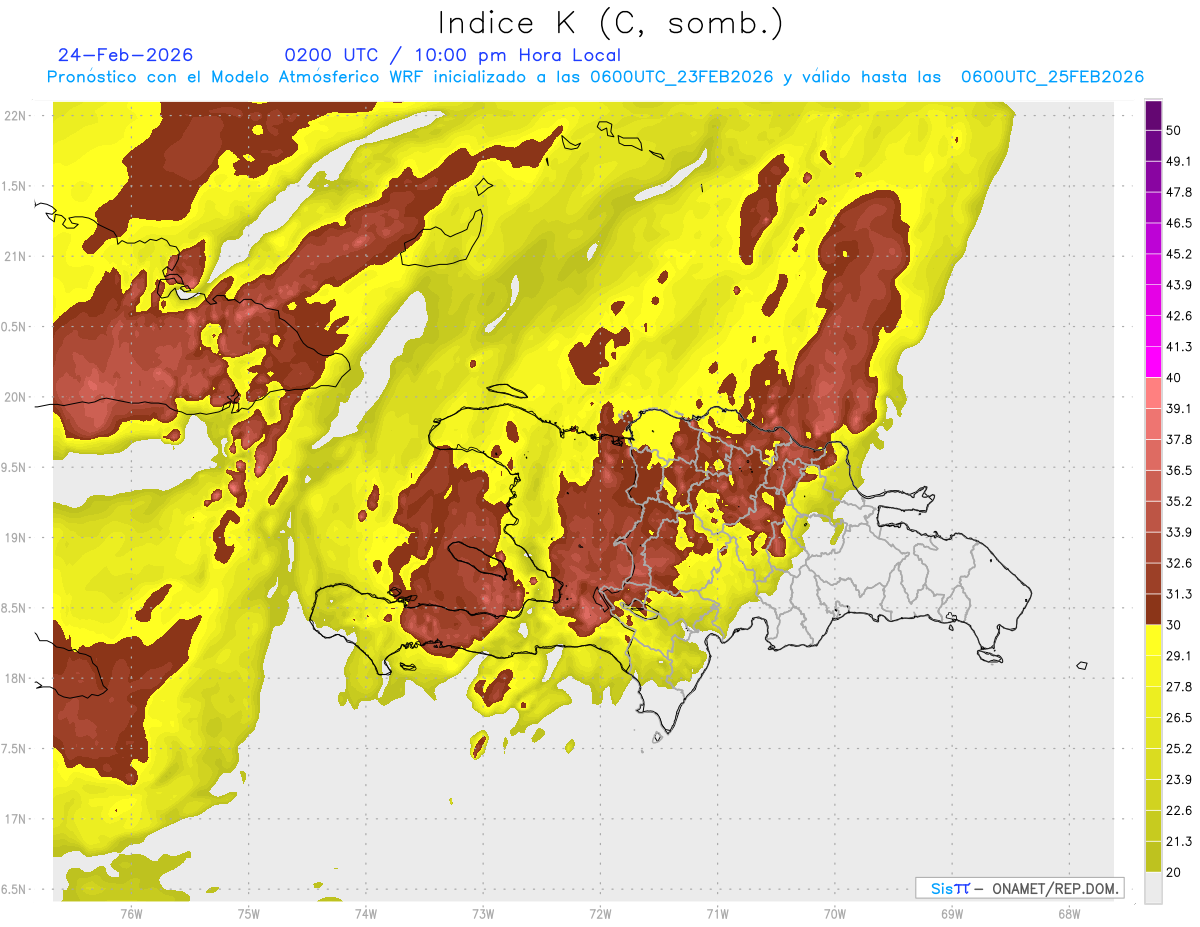Click the "9.5N" latitude label
Image resolution: width=1200 pixels, height=927 pixels.
pos(15,468)
